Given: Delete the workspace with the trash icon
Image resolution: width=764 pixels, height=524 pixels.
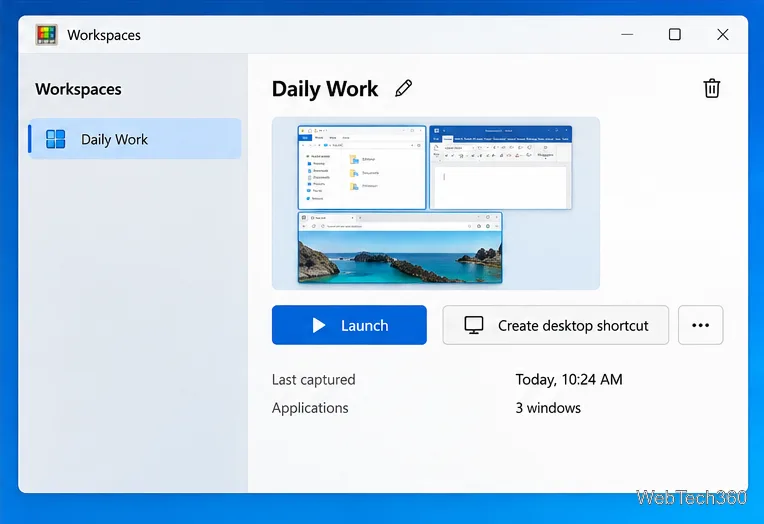Looking at the screenshot, I should click(711, 88).
